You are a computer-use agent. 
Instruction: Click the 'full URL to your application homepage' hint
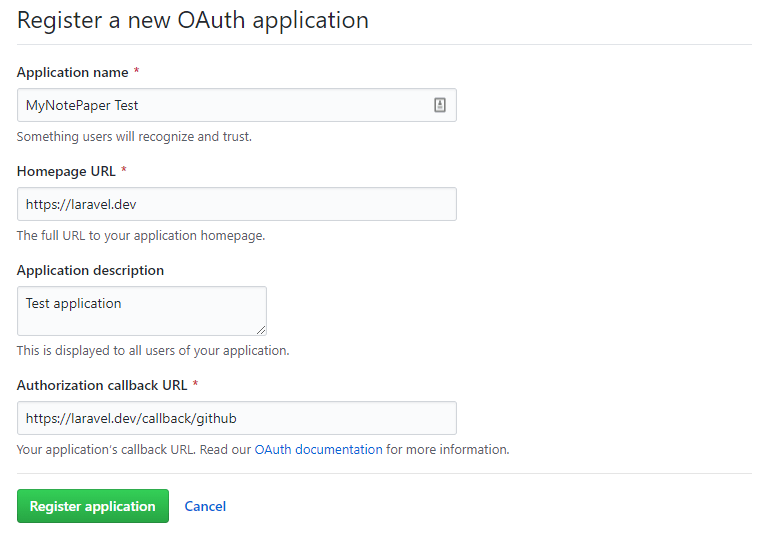tap(141, 236)
